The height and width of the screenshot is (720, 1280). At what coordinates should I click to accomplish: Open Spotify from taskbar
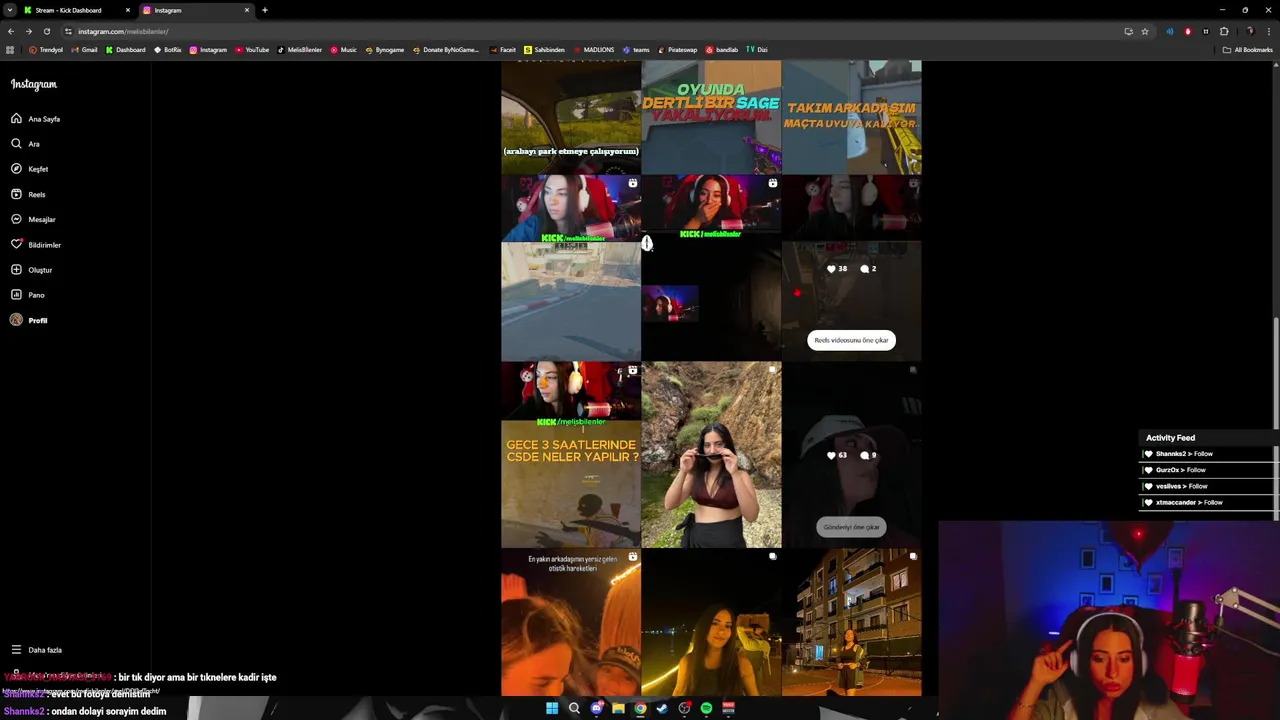point(706,708)
